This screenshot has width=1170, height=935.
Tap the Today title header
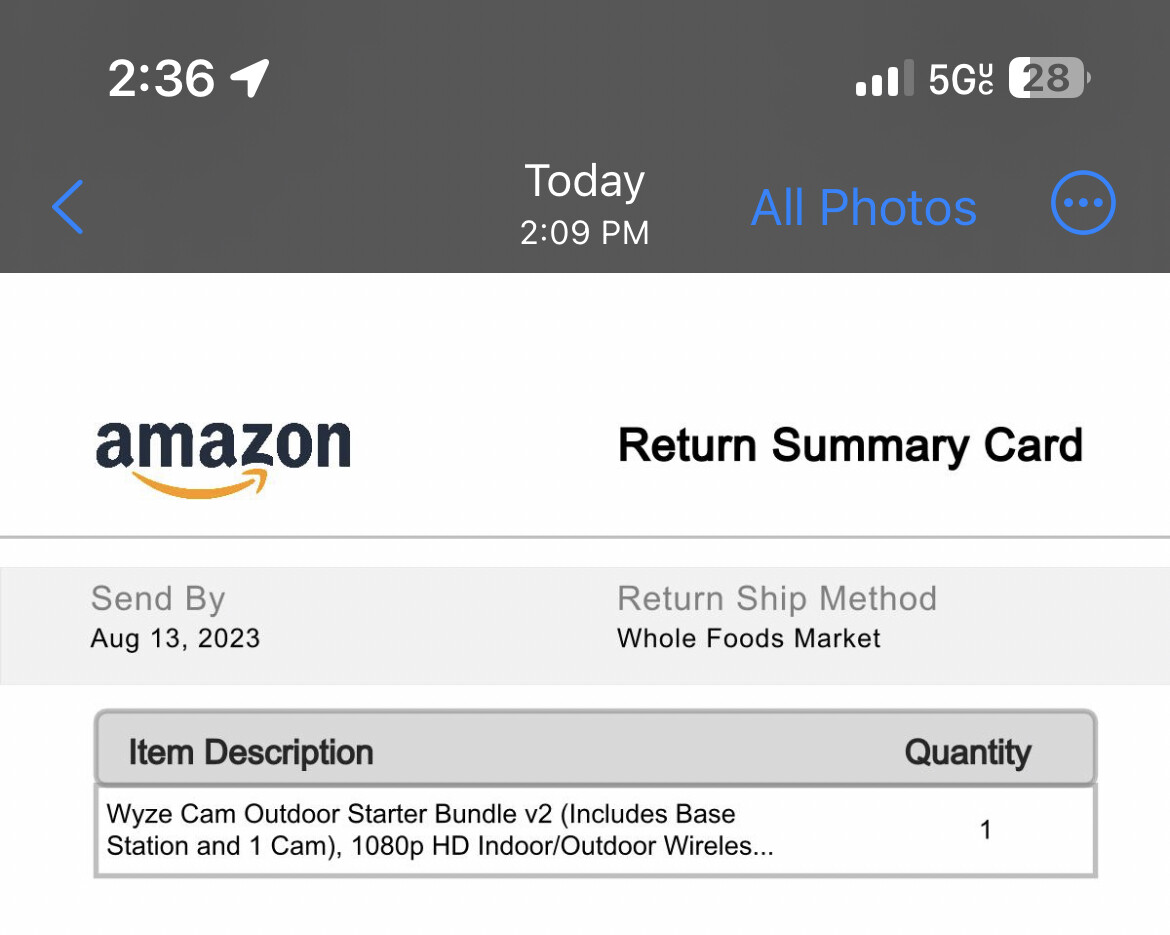pyautogui.click(x=585, y=181)
